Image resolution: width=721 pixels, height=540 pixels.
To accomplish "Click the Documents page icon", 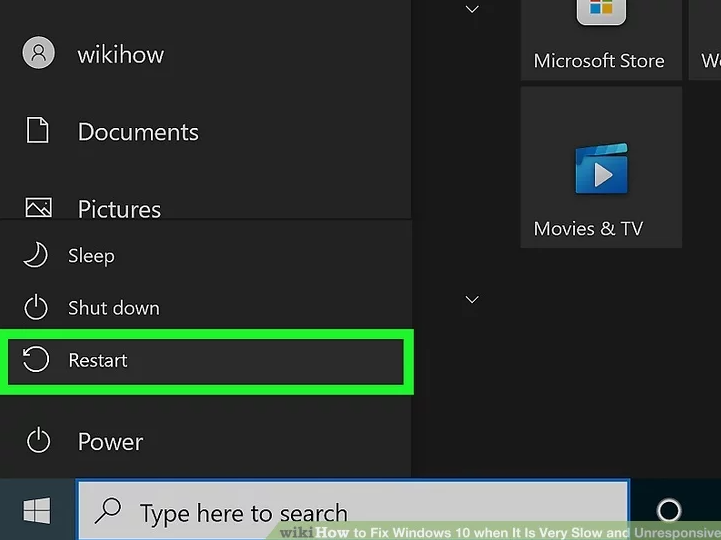I will (38, 131).
